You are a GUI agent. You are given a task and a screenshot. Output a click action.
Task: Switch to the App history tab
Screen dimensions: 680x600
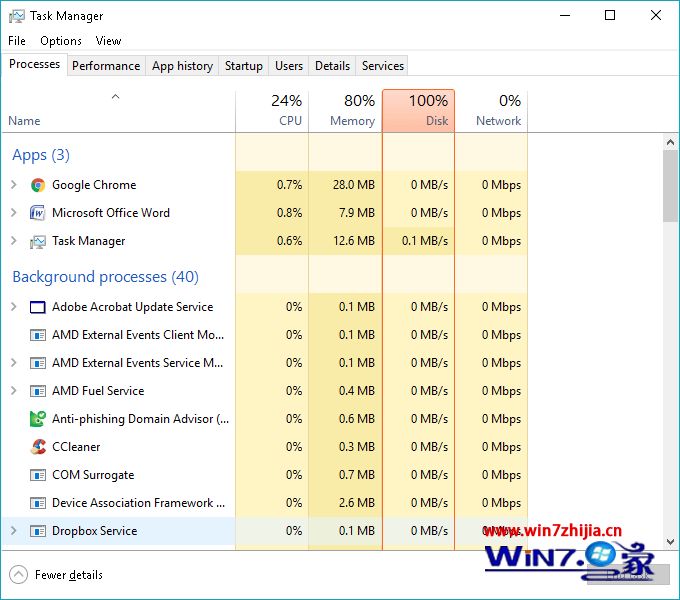point(182,66)
